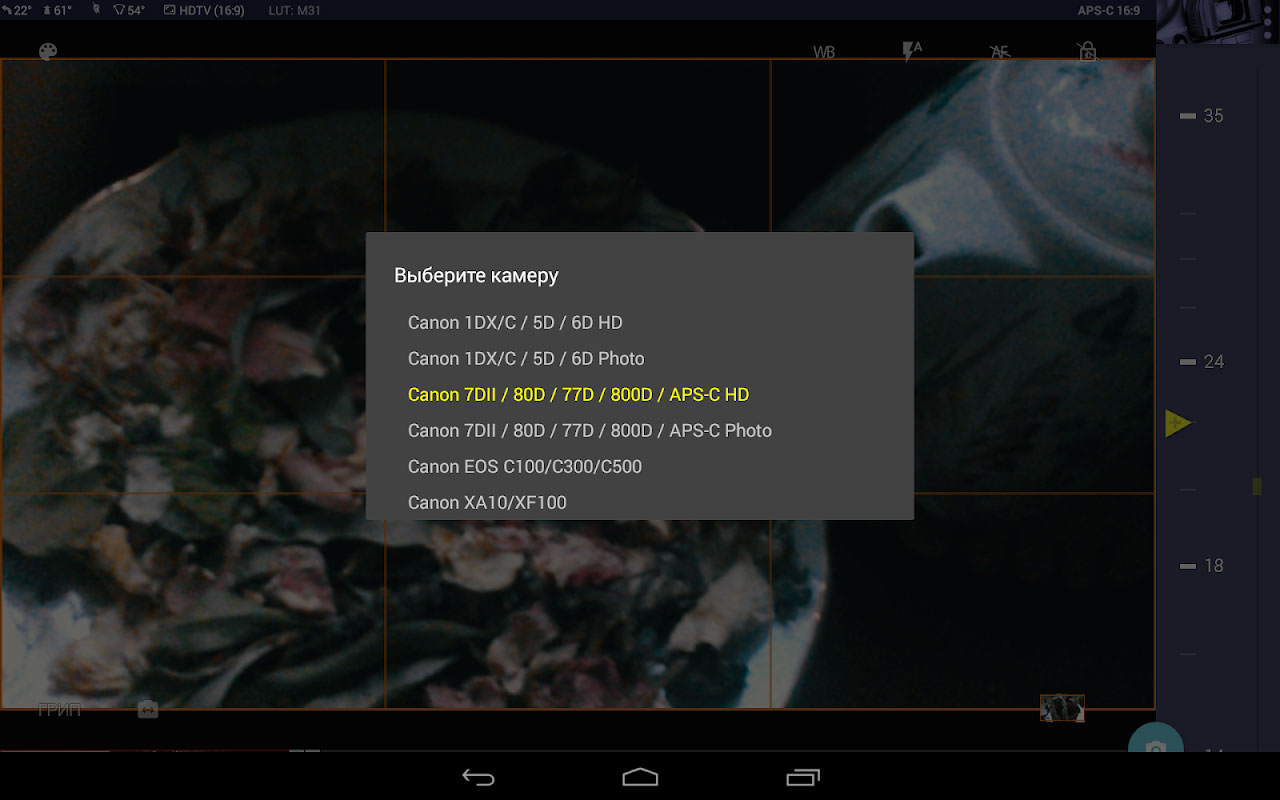This screenshot has height=800, width=1280.
Task: Pick Canon EOS C100/C300/C500 camera
Action: click(x=639, y=467)
